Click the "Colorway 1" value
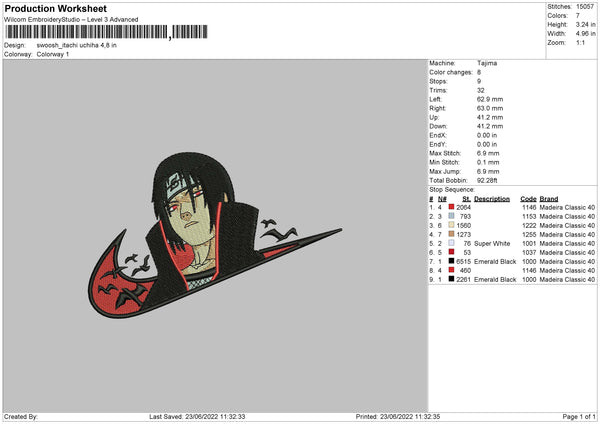This screenshot has width=600, height=424. pos(53,54)
